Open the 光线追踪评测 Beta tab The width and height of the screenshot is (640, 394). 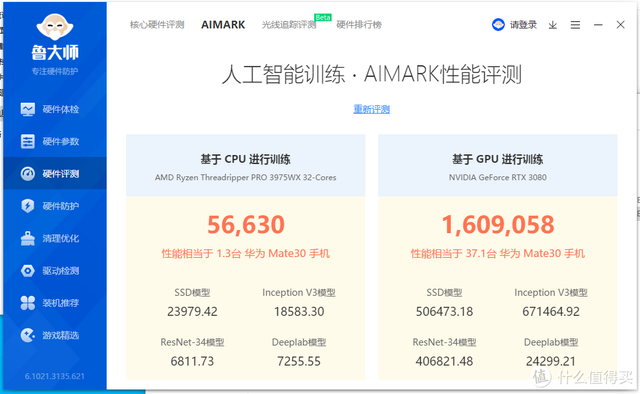pos(289,25)
